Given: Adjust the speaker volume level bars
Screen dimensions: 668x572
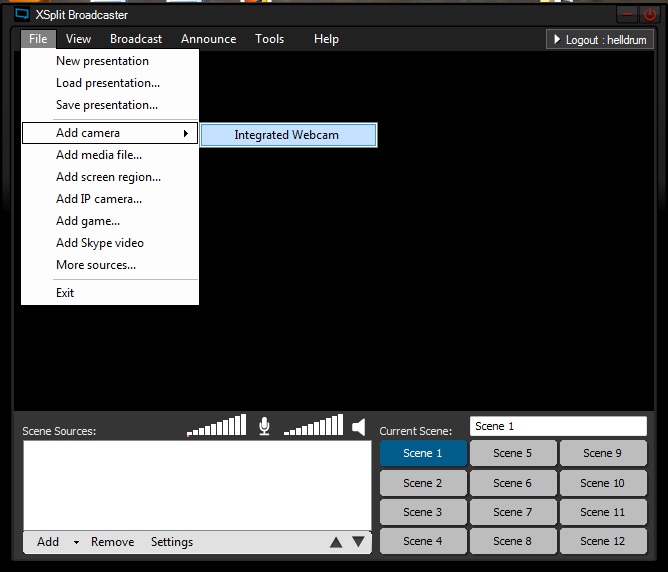Looking at the screenshot, I should [313, 425].
